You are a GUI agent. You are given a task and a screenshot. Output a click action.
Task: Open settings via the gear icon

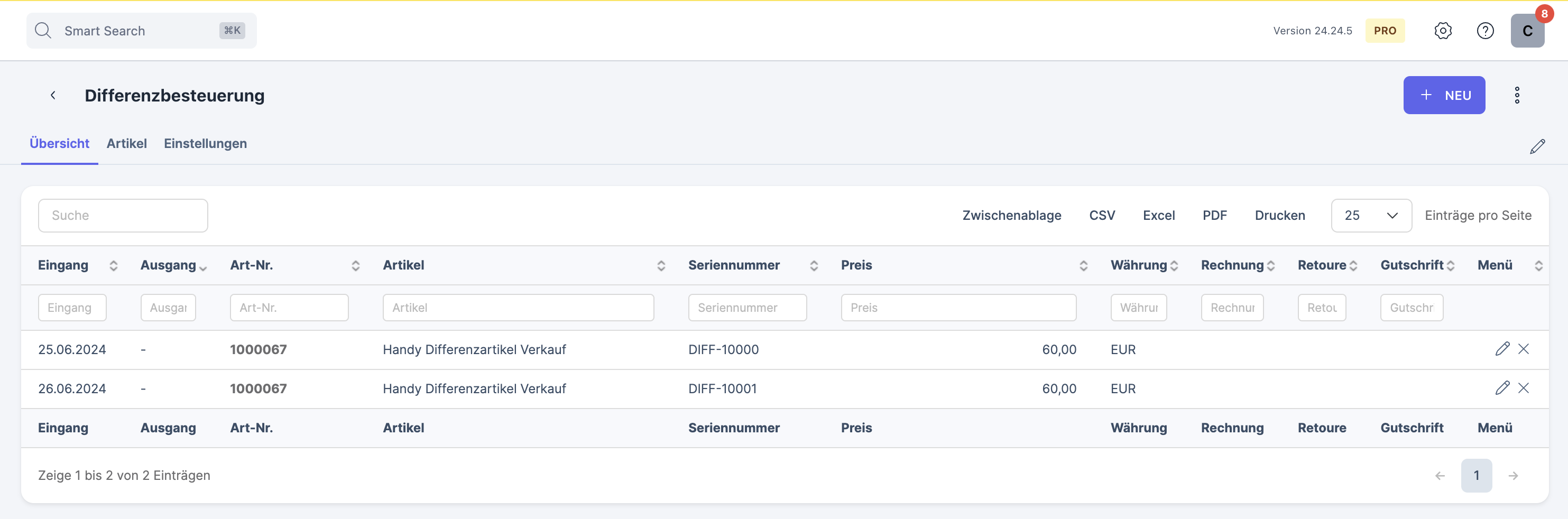(x=1443, y=31)
